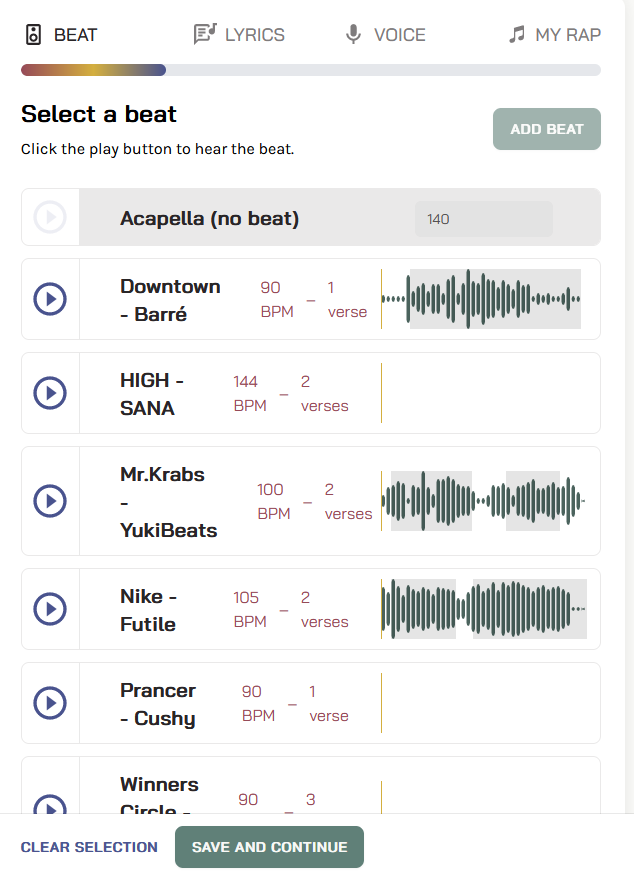
Task: Click the Nike - Futile waveform
Action: (483, 609)
